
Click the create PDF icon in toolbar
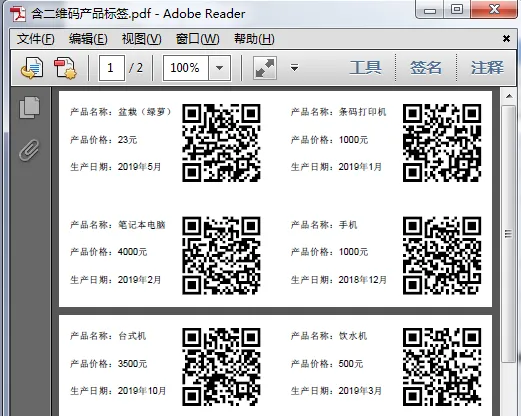click(65, 68)
